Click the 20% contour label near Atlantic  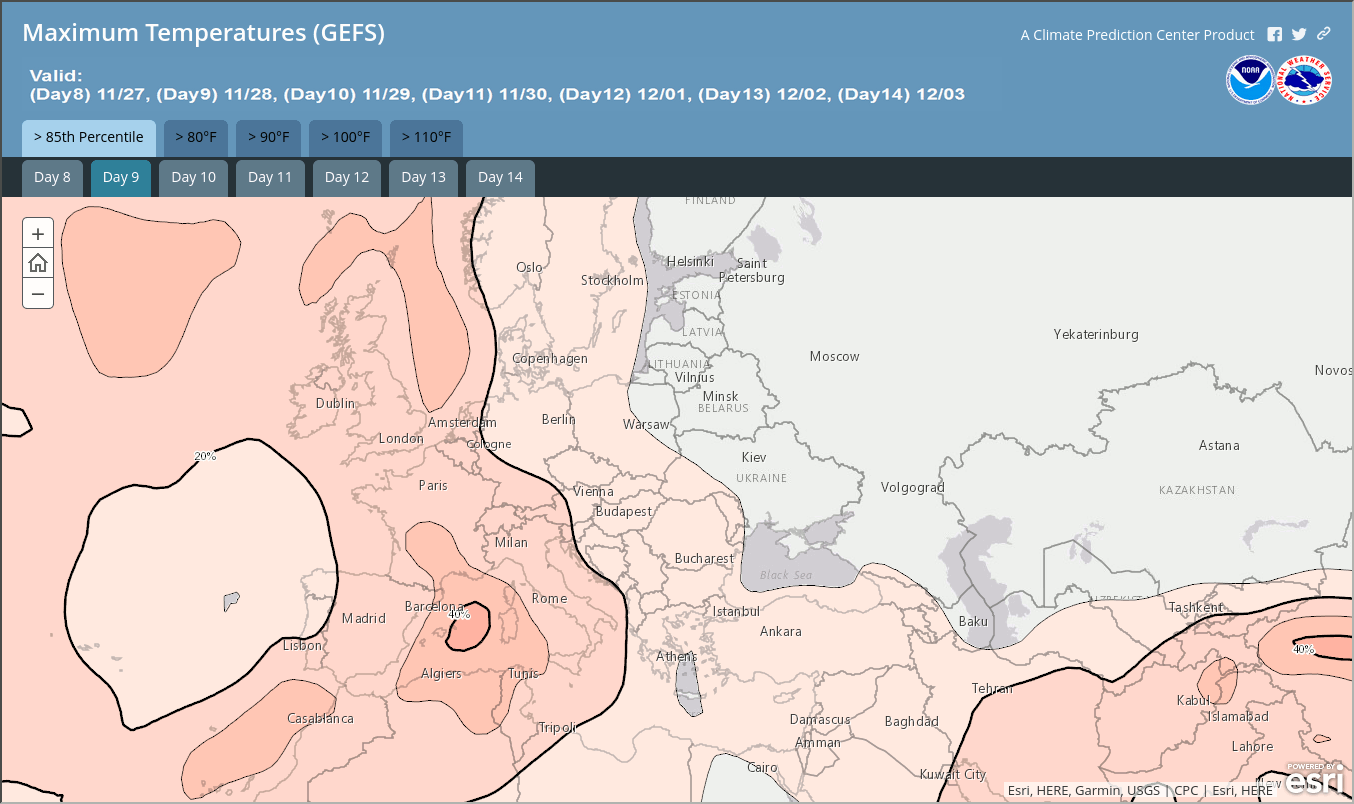[205, 456]
